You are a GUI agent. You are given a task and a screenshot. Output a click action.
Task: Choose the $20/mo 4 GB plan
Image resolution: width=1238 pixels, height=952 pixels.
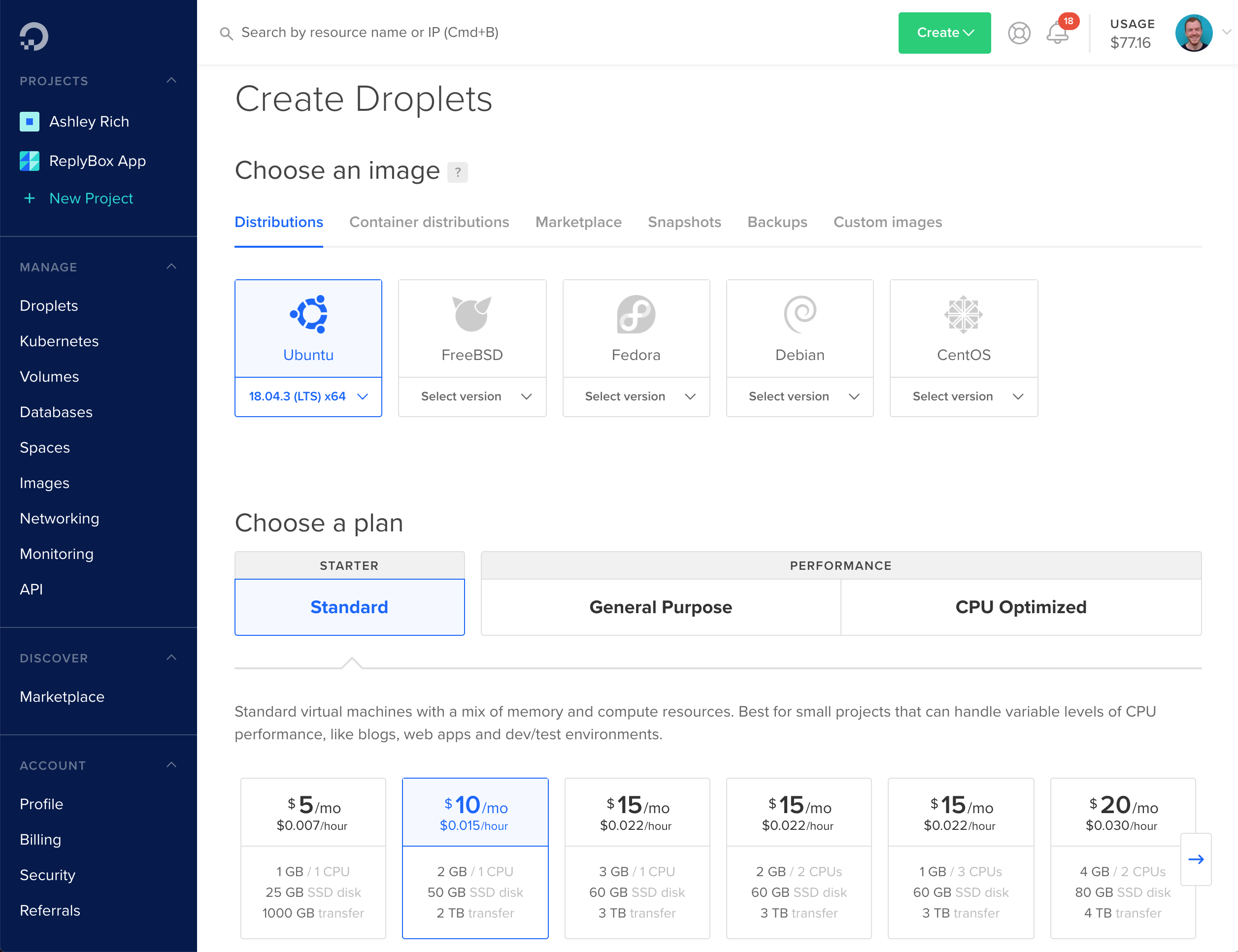tap(1122, 858)
